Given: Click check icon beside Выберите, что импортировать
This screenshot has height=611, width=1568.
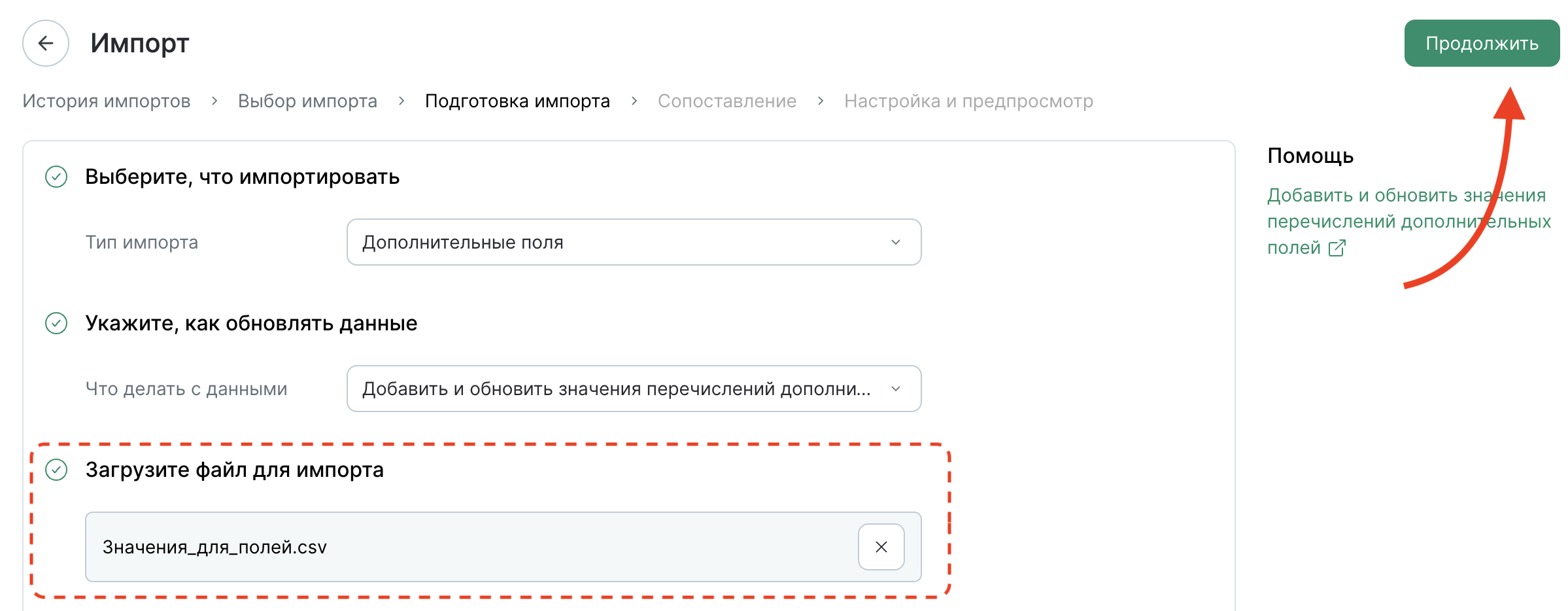Looking at the screenshot, I should tap(56, 177).
